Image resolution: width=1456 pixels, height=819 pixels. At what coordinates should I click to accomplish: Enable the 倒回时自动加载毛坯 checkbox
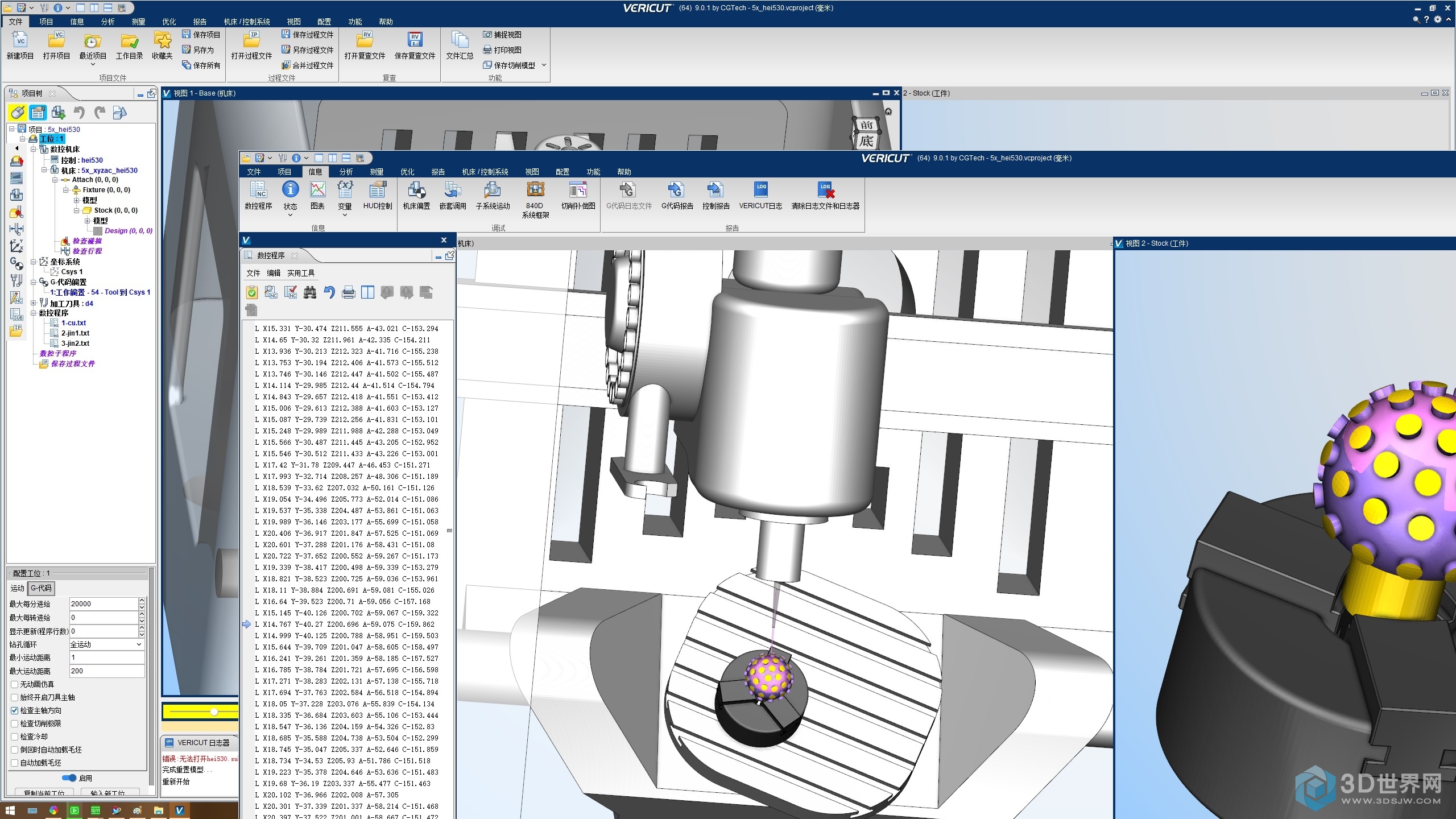15,750
